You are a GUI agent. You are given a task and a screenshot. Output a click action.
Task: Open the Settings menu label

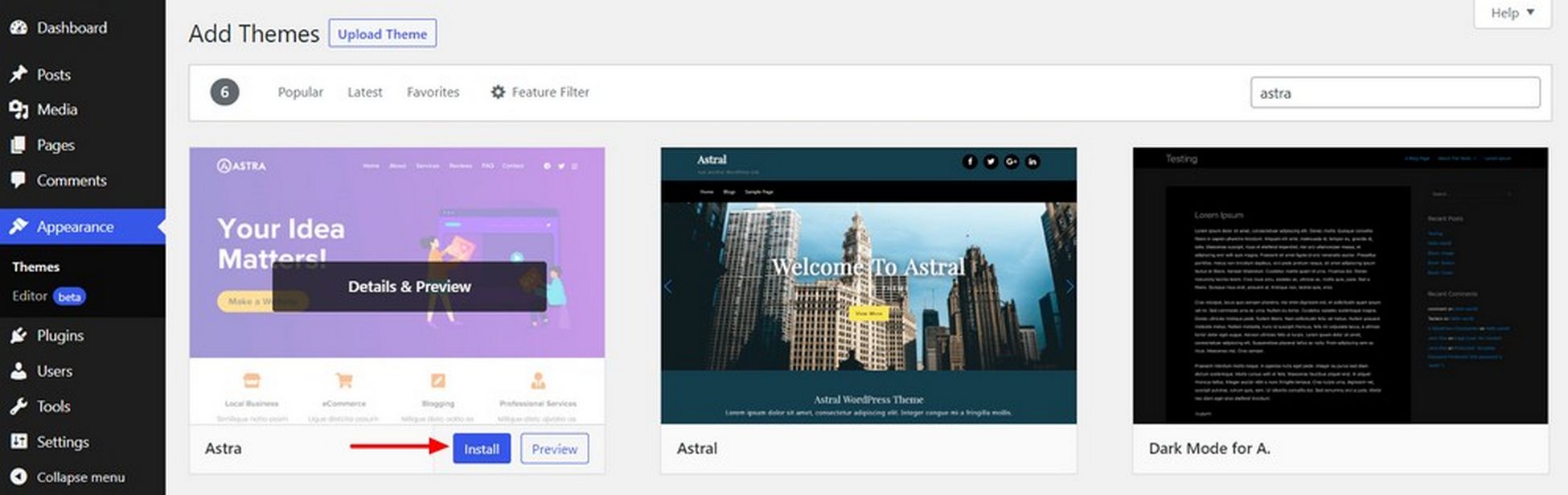(x=63, y=442)
